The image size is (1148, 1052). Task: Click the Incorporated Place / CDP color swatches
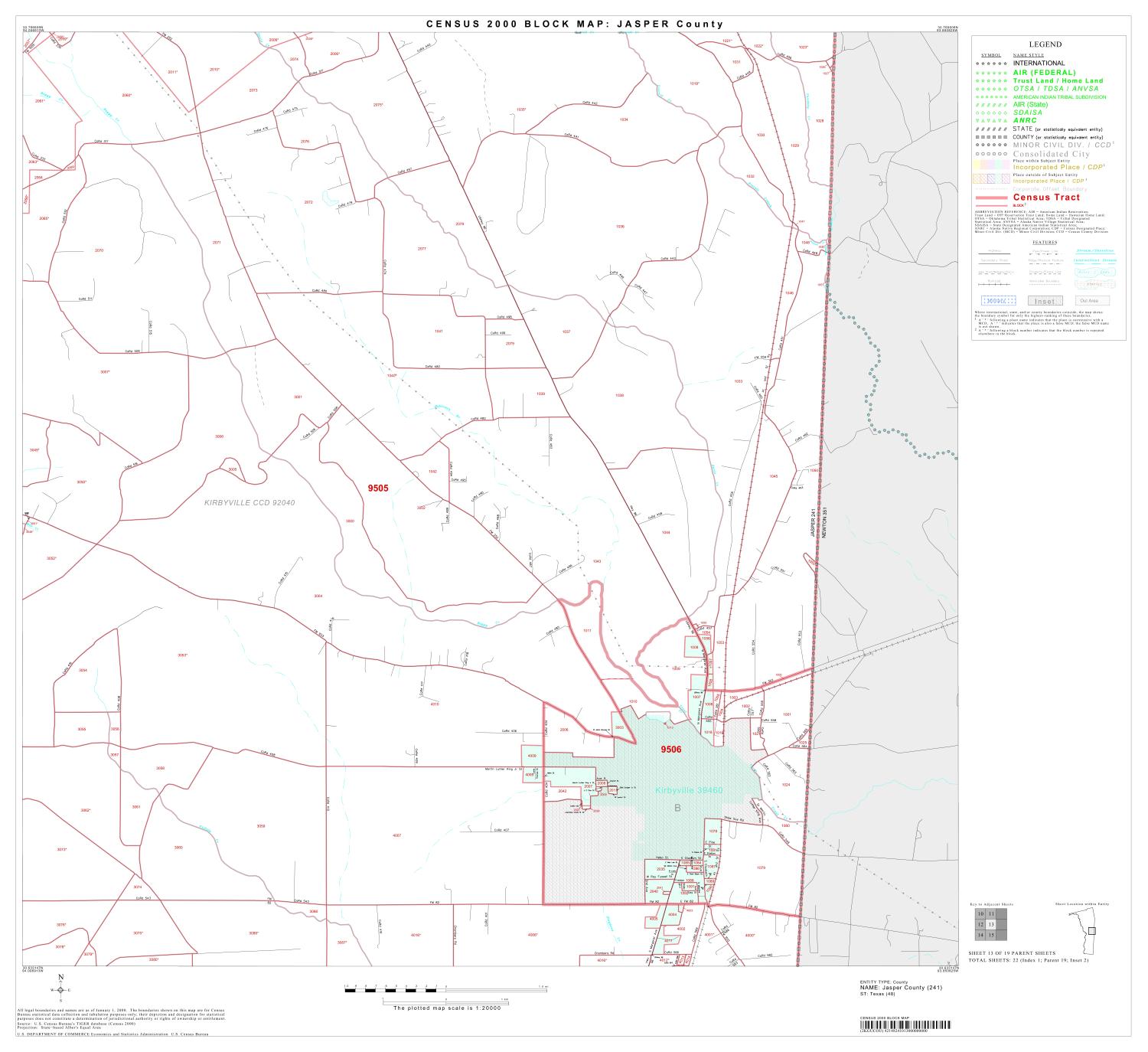coord(990,162)
